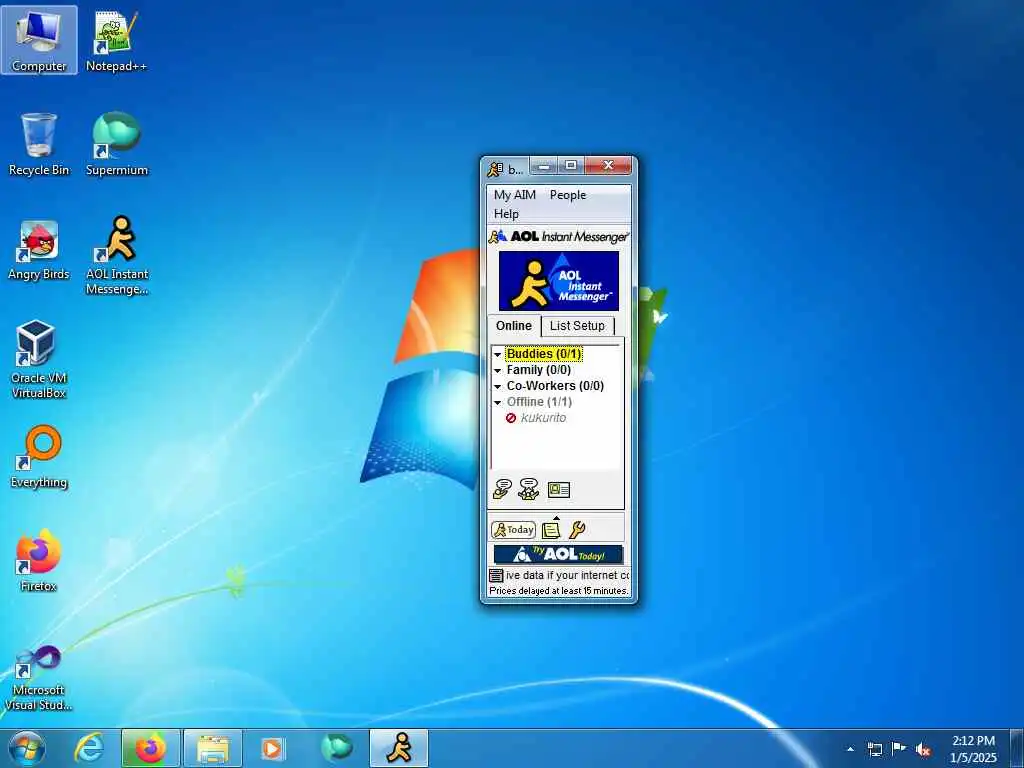Click the Send Instant Message icon
Screen dimensions: 1024x768
click(502, 489)
